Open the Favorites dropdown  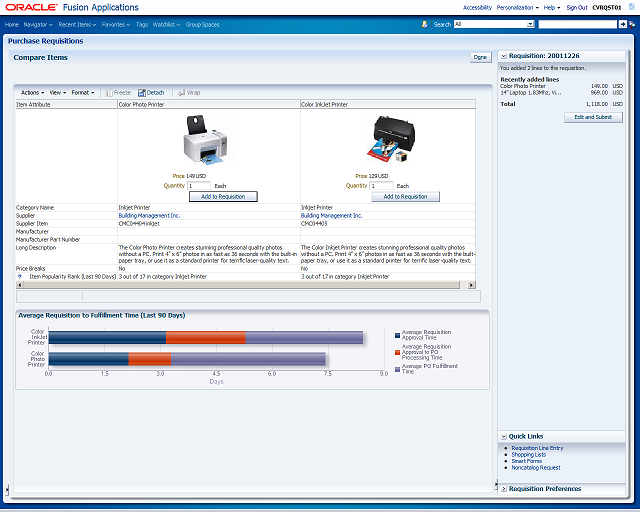coord(116,24)
